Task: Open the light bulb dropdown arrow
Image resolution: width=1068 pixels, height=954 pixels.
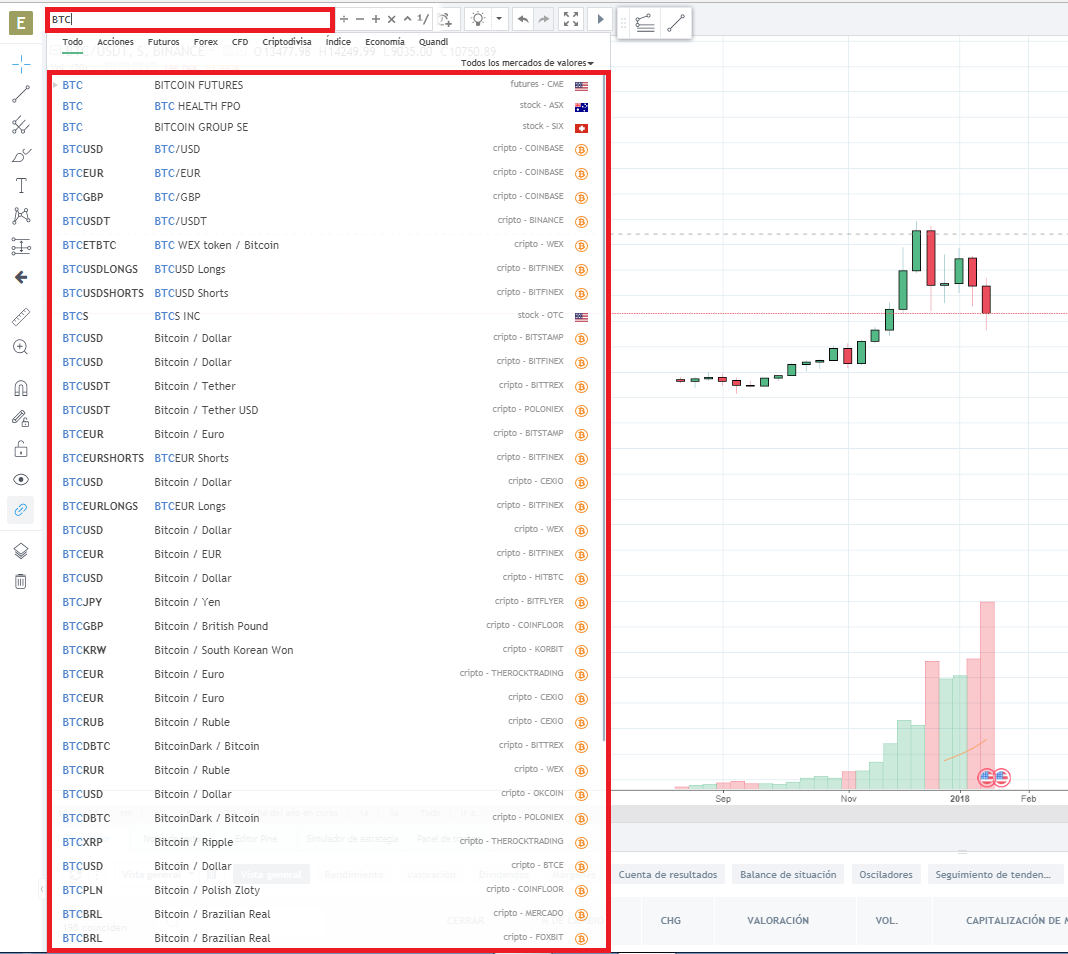Action: point(499,19)
